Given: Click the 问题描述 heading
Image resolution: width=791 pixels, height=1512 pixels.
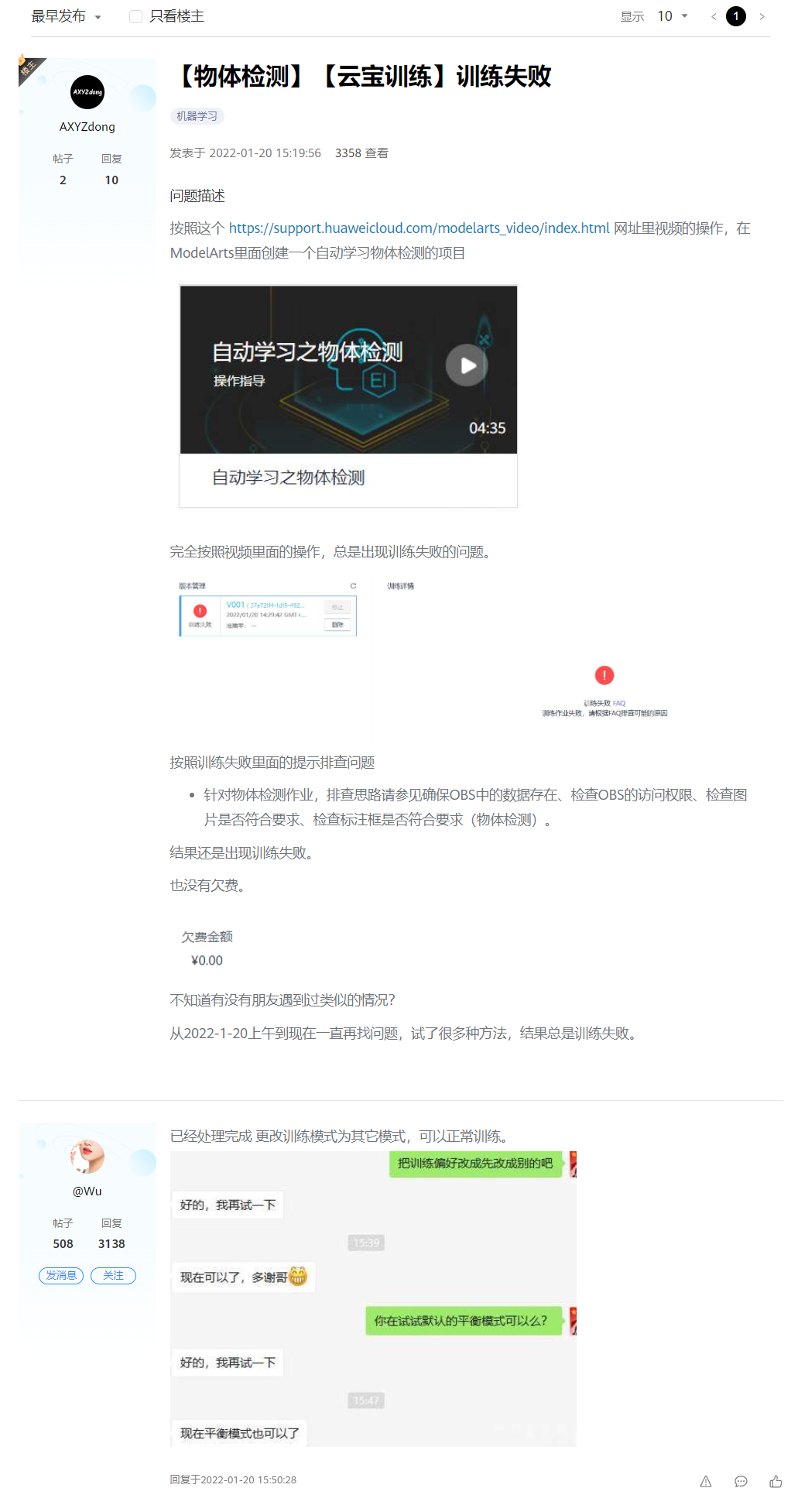Looking at the screenshot, I should click(x=197, y=196).
